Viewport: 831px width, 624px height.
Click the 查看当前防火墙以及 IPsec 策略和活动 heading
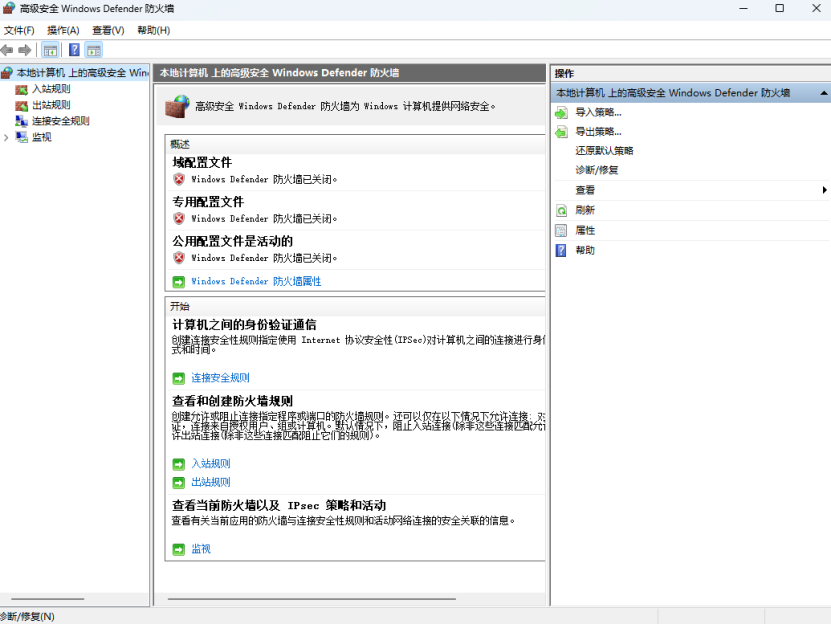[x=279, y=506]
